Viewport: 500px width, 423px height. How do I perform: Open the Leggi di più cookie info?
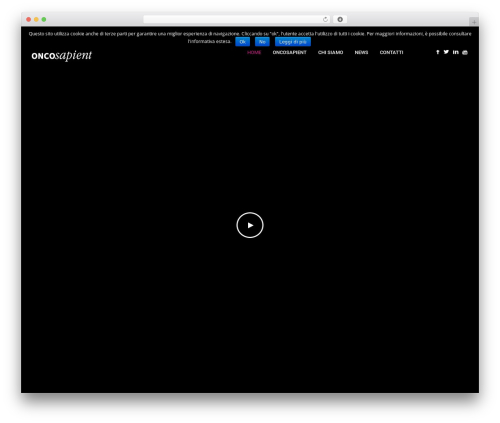coord(293,42)
